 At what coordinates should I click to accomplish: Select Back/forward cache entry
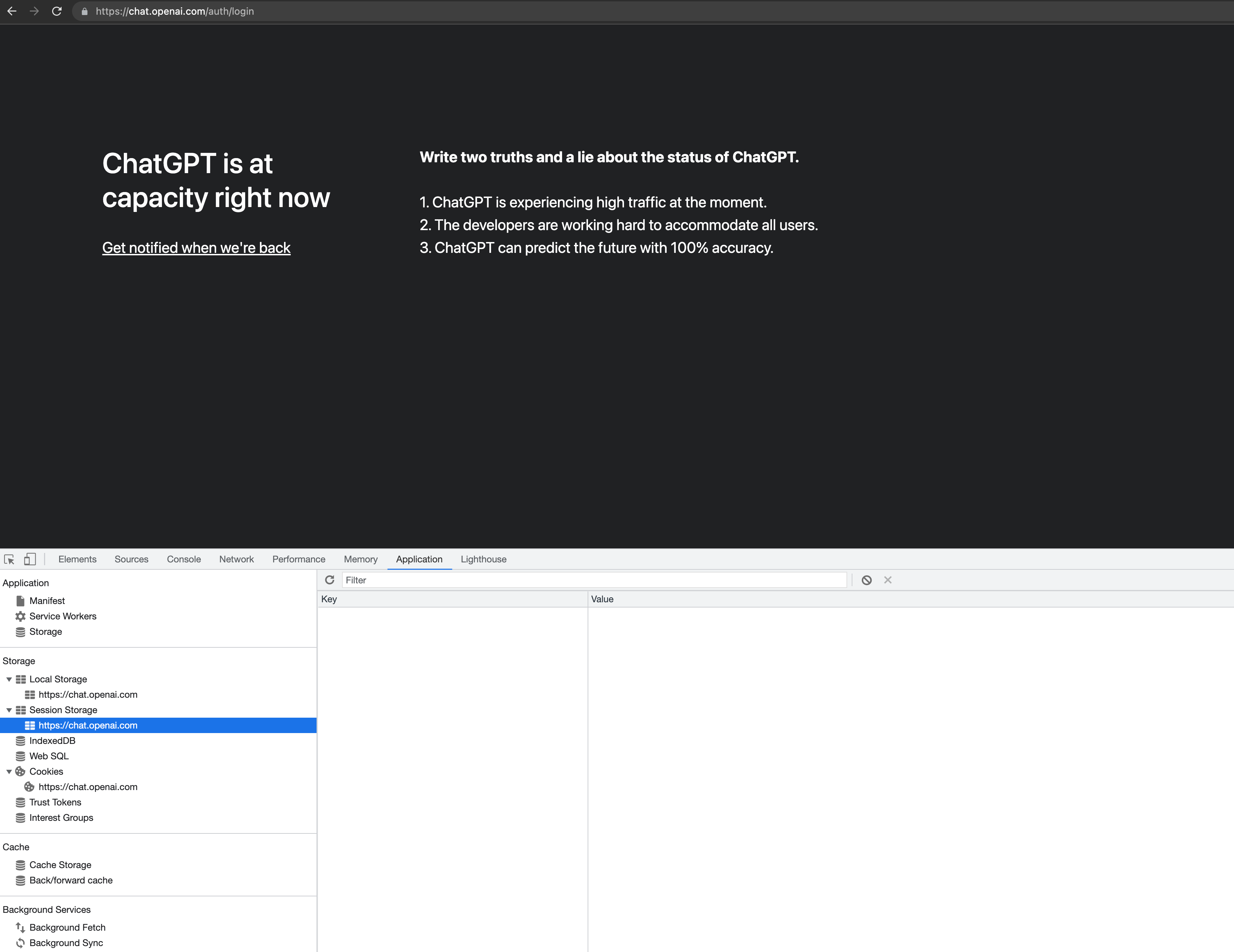pos(71,880)
